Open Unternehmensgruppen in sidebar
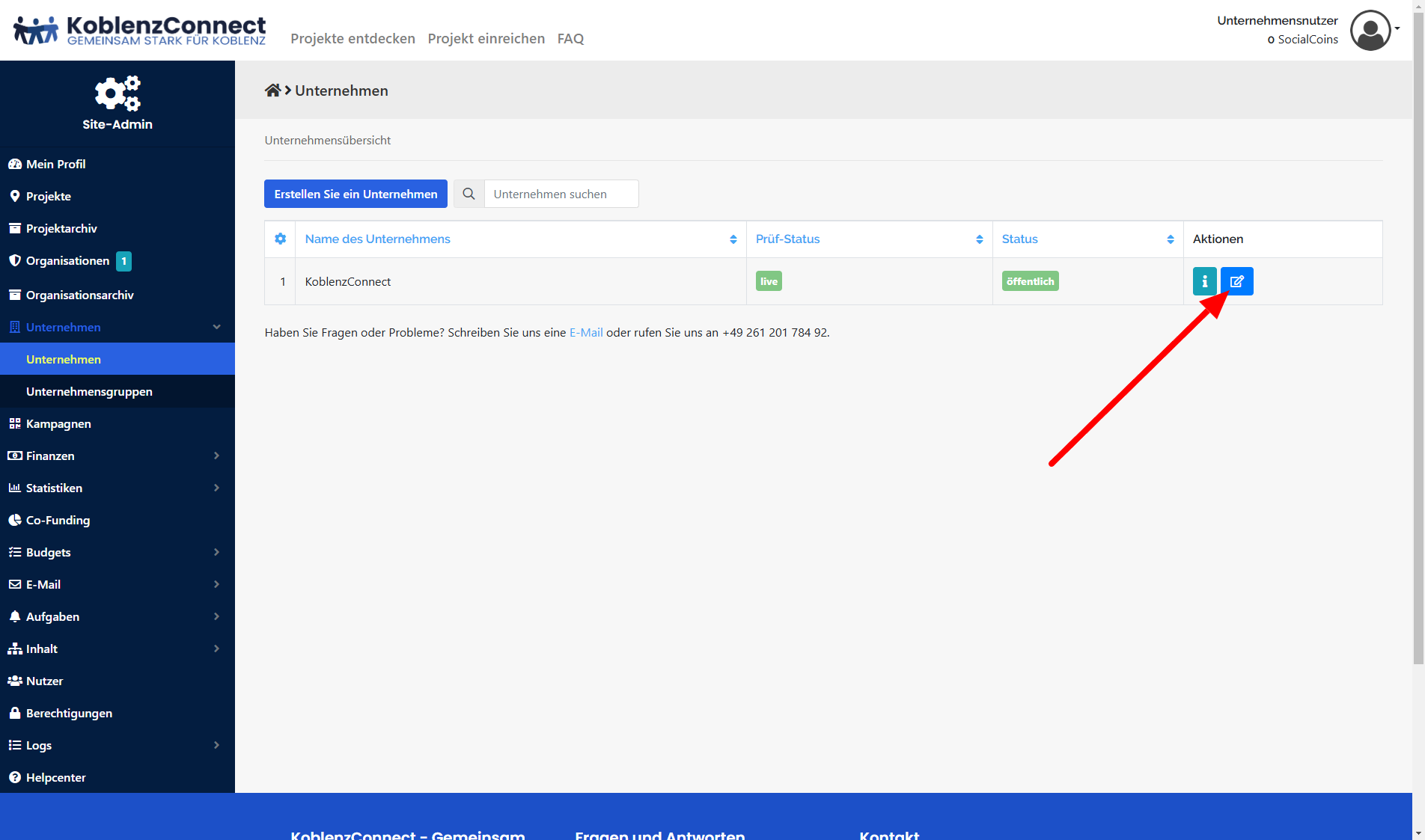 tap(89, 391)
